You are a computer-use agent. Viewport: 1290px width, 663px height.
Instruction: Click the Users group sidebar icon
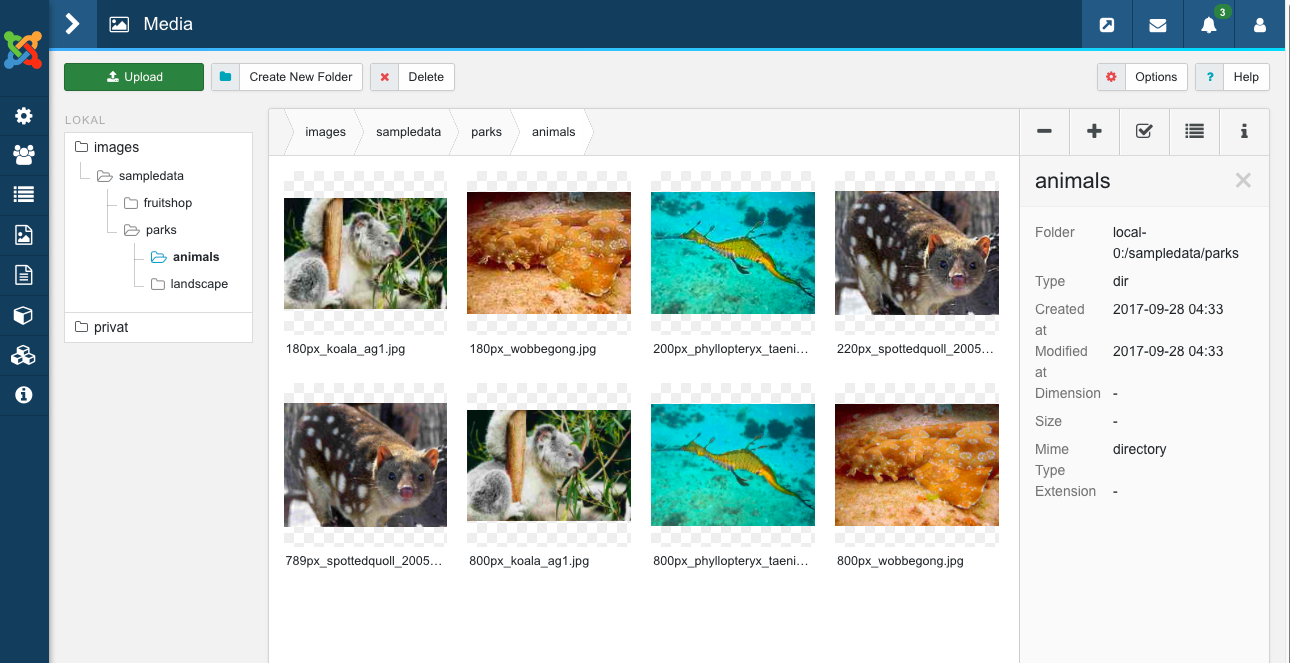[24, 155]
